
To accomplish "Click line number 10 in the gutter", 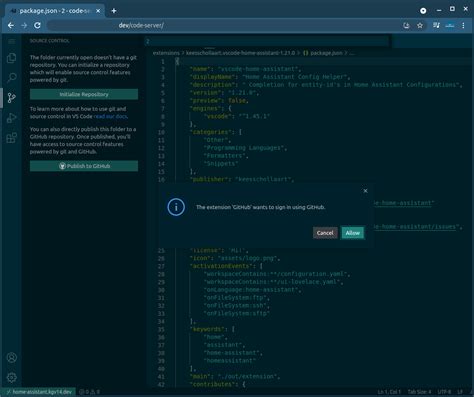I will [x=161, y=132].
